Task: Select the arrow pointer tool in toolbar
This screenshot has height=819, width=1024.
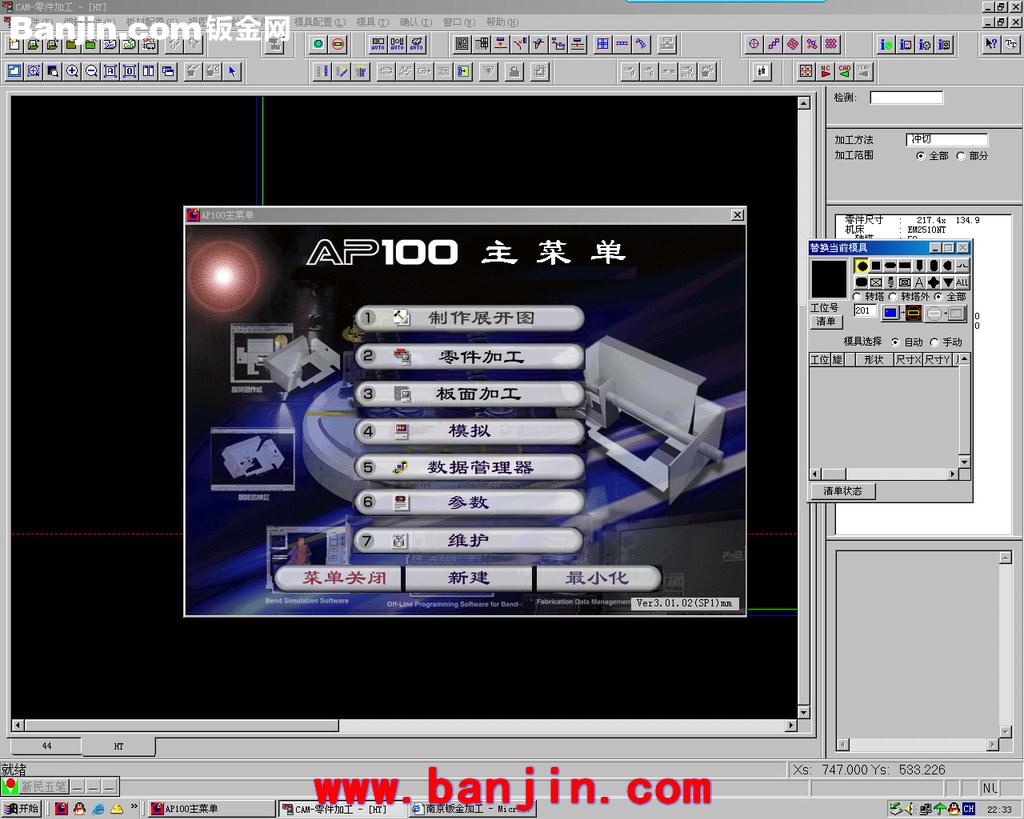Action: [x=232, y=71]
